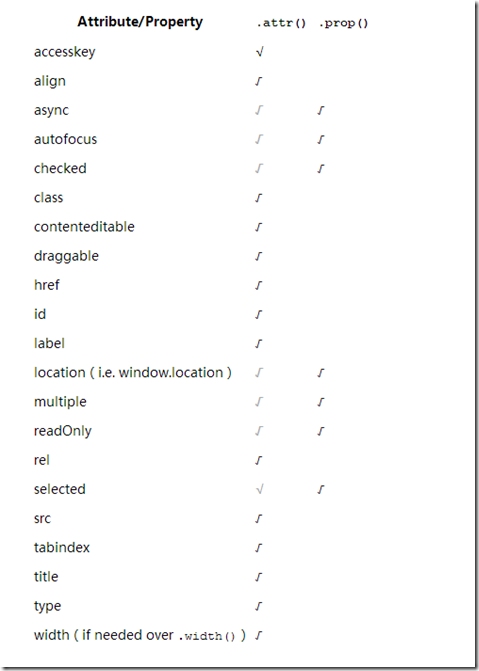This screenshot has width=479, height=671.
Task: Click the .prop() checkmark for location row
Action: 321,373
